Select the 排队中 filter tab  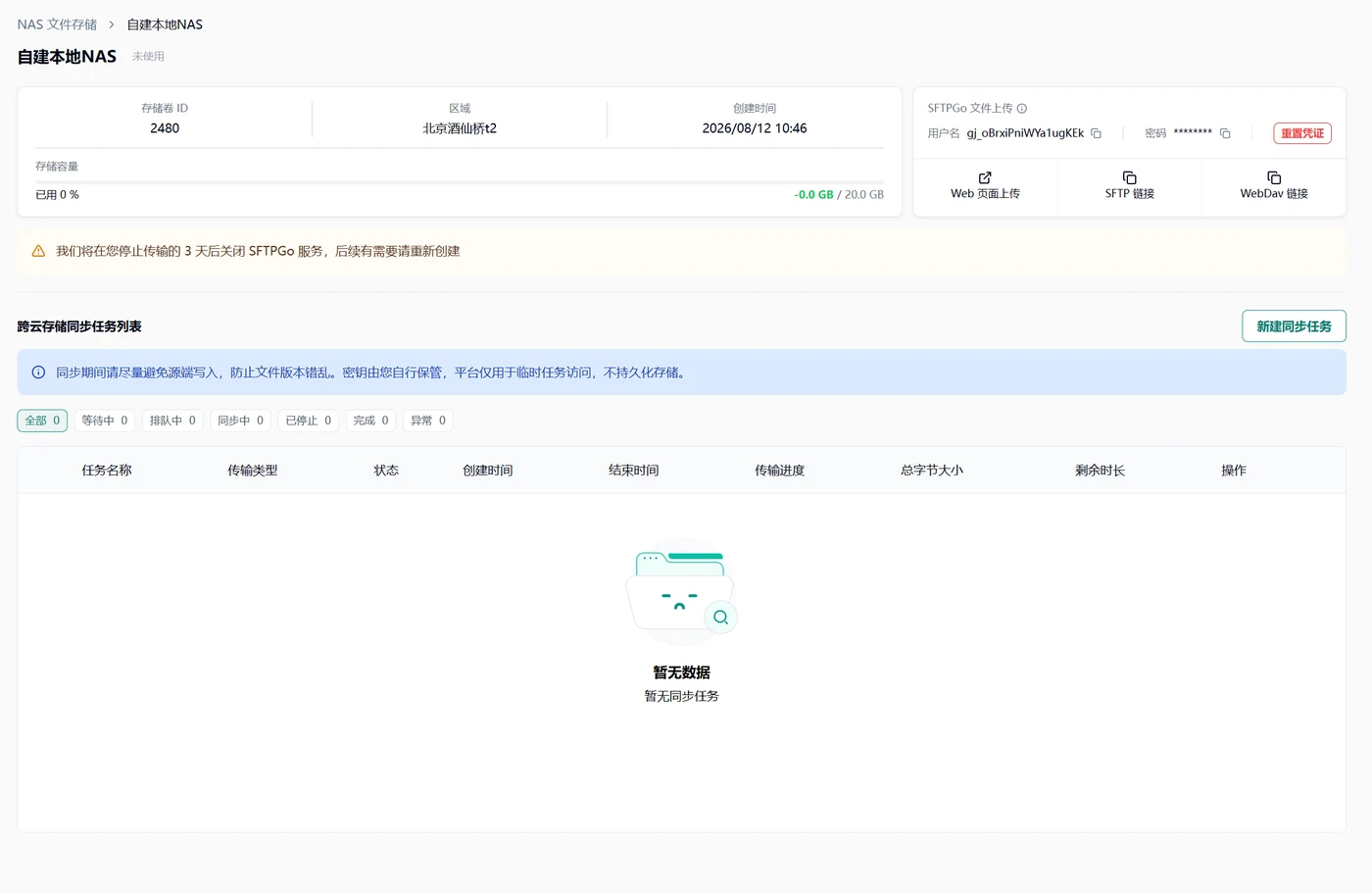172,421
